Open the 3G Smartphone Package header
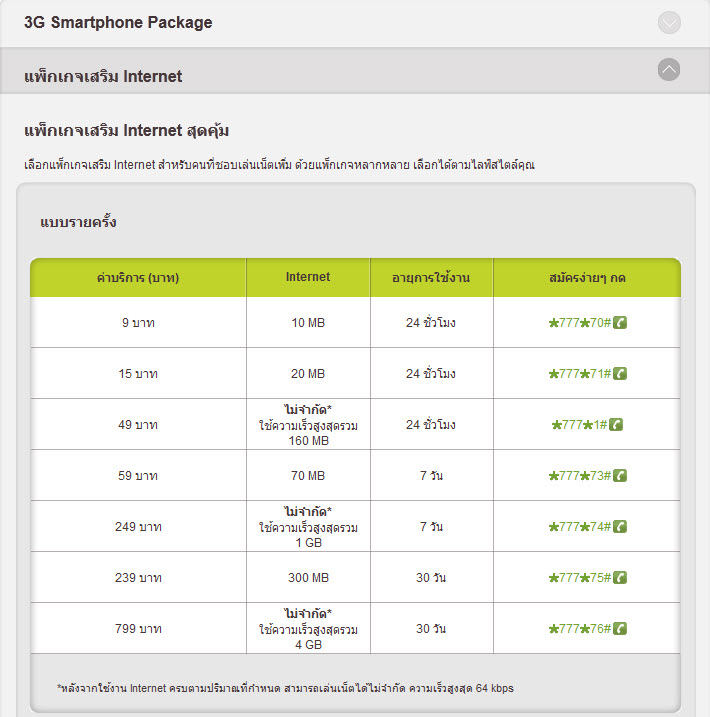 pyautogui.click(x=118, y=23)
